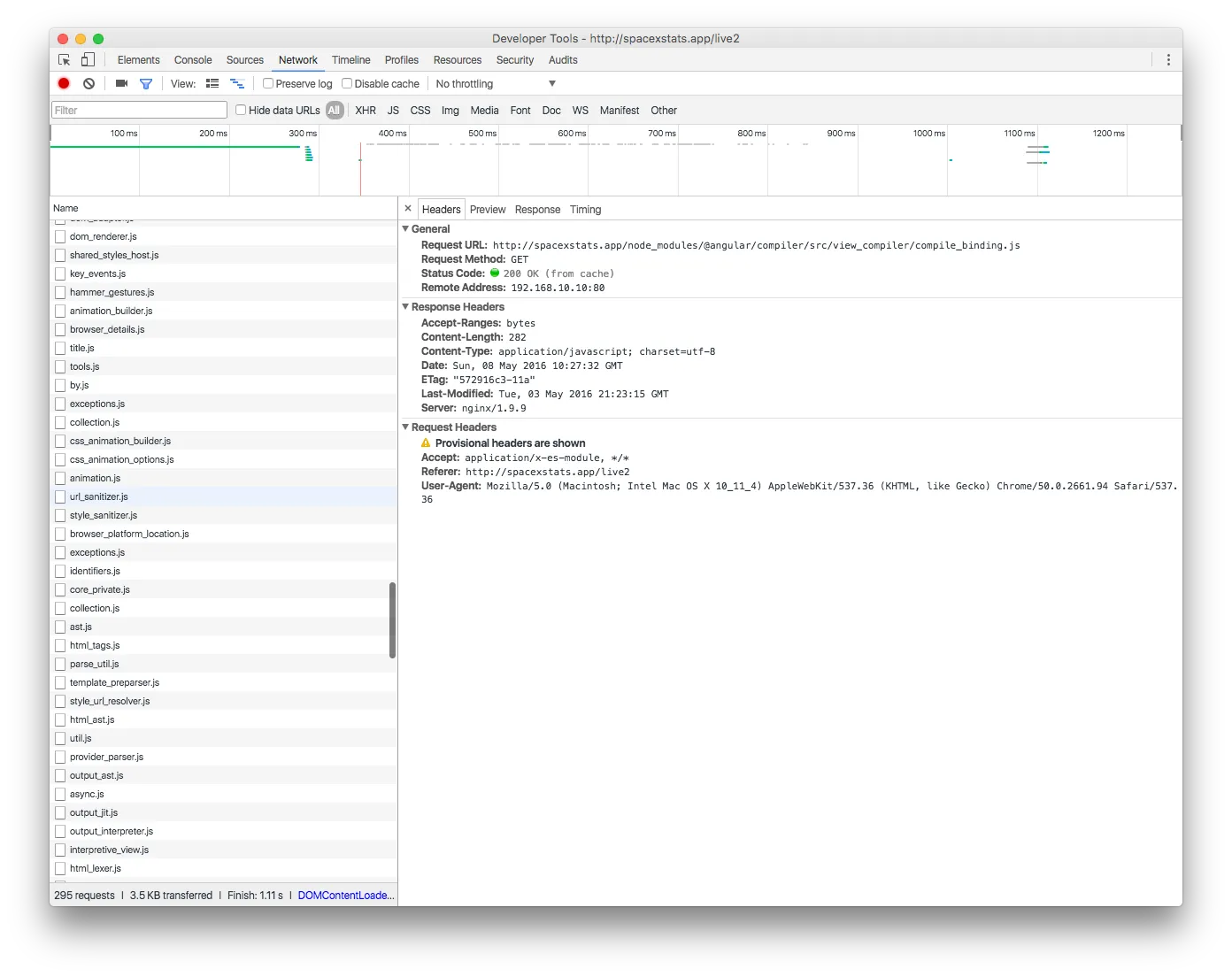Filter requests by Img
1232x977 pixels.
(450, 111)
